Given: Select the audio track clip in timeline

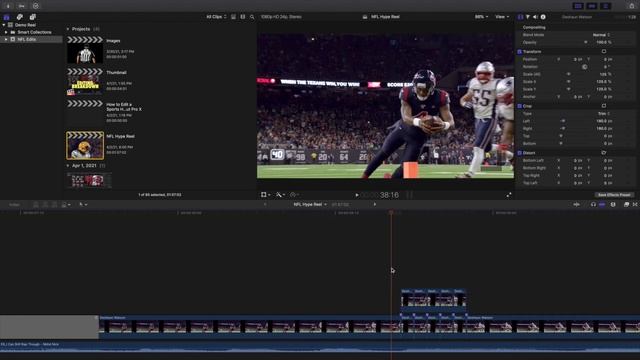Looking at the screenshot, I should click(320, 347).
